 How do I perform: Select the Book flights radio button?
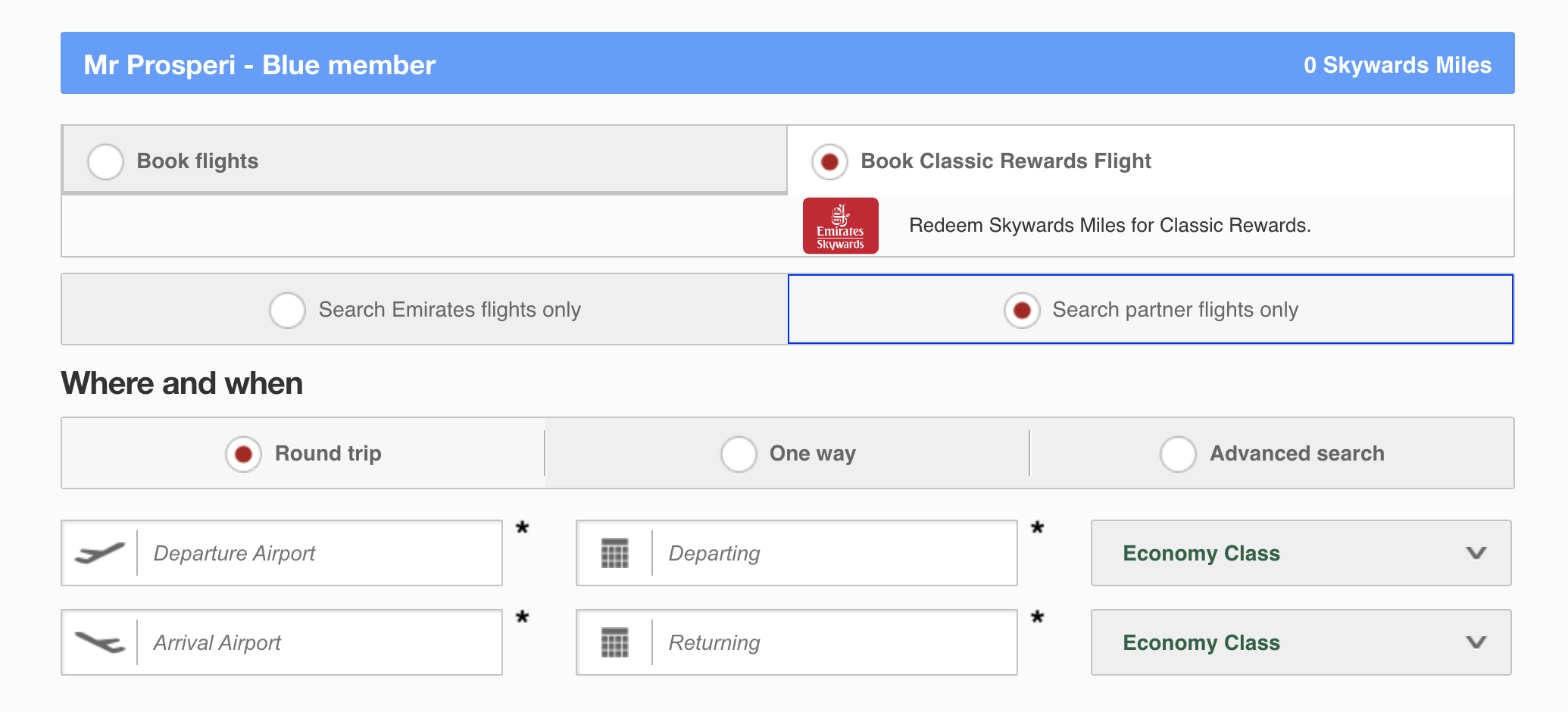(x=106, y=161)
